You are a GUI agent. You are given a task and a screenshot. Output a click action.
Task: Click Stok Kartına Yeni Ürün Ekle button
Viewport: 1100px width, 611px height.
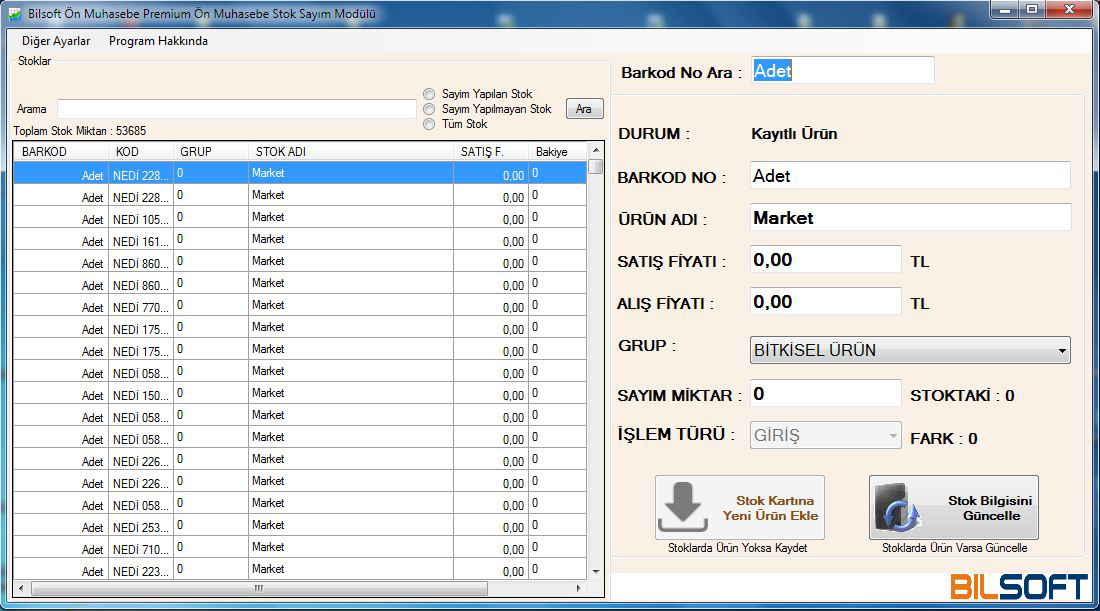pos(739,507)
